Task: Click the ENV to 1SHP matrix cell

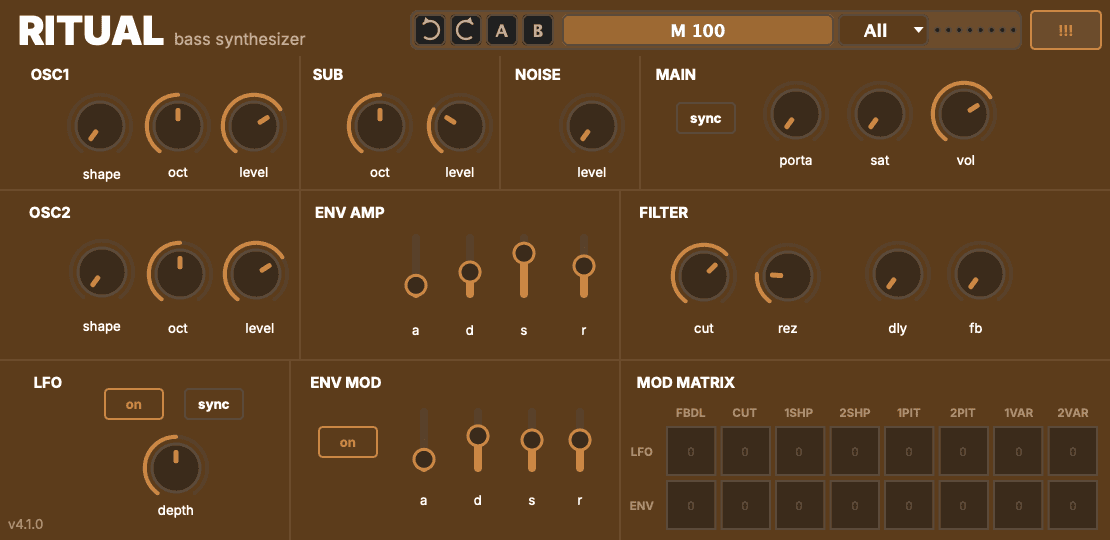Action: (x=799, y=505)
